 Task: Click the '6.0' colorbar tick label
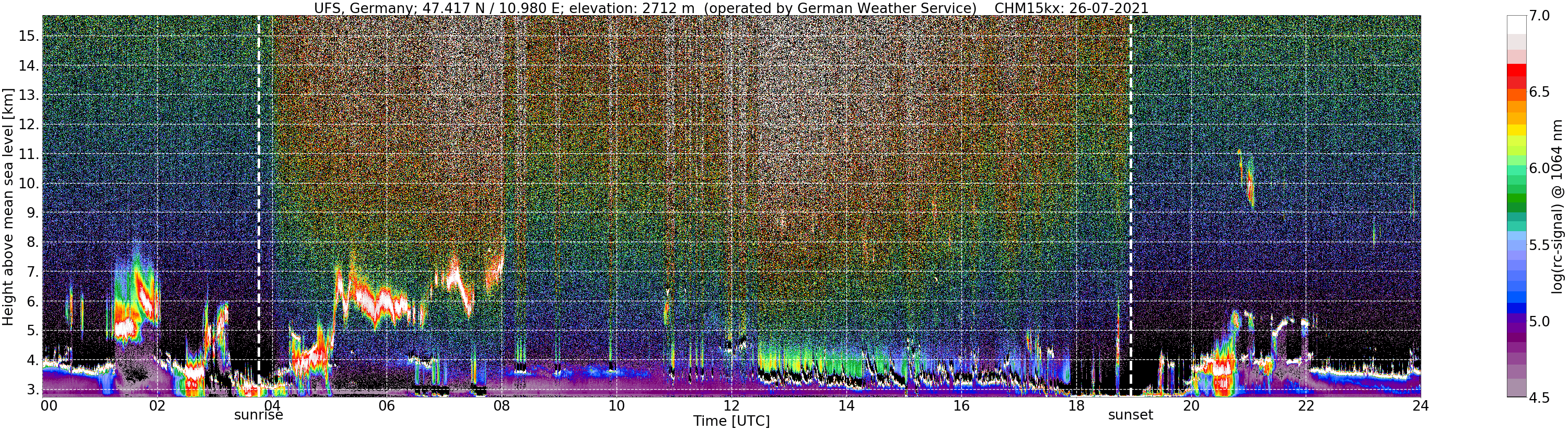click(x=1539, y=168)
